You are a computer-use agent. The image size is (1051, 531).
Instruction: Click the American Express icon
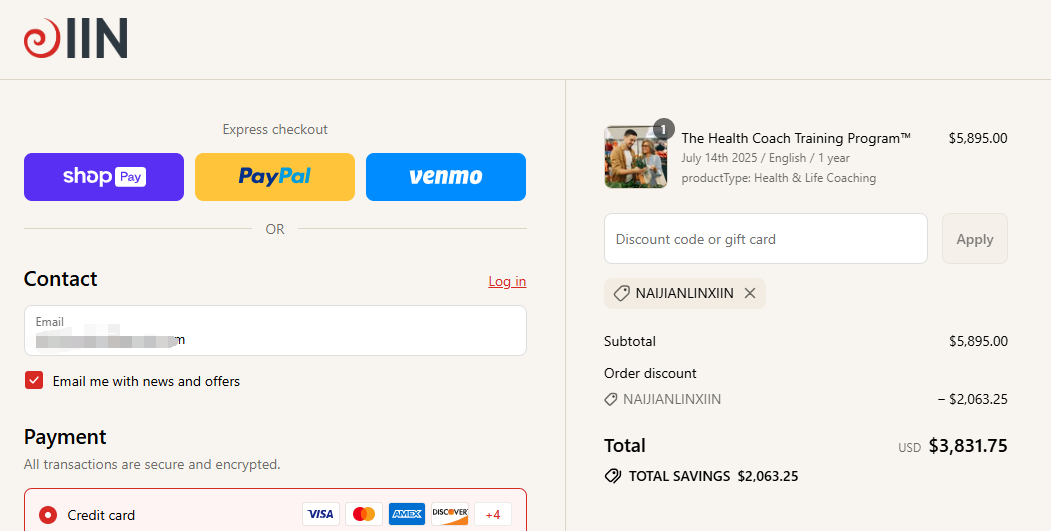(x=407, y=514)
